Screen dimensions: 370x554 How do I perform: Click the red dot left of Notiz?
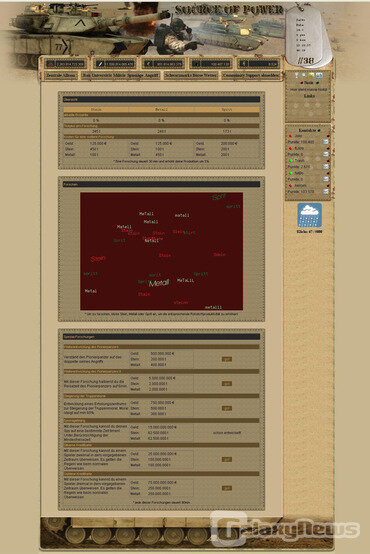(301, 83)
